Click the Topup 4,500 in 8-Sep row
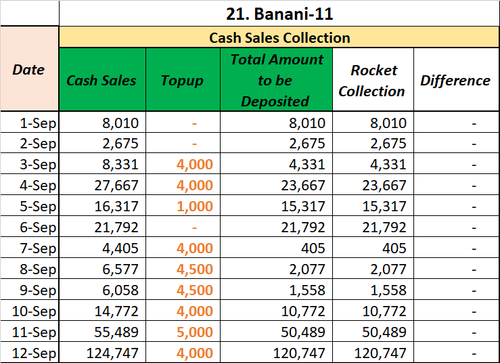The width and height of the screenshot is (500, 363). click(183, 269)
